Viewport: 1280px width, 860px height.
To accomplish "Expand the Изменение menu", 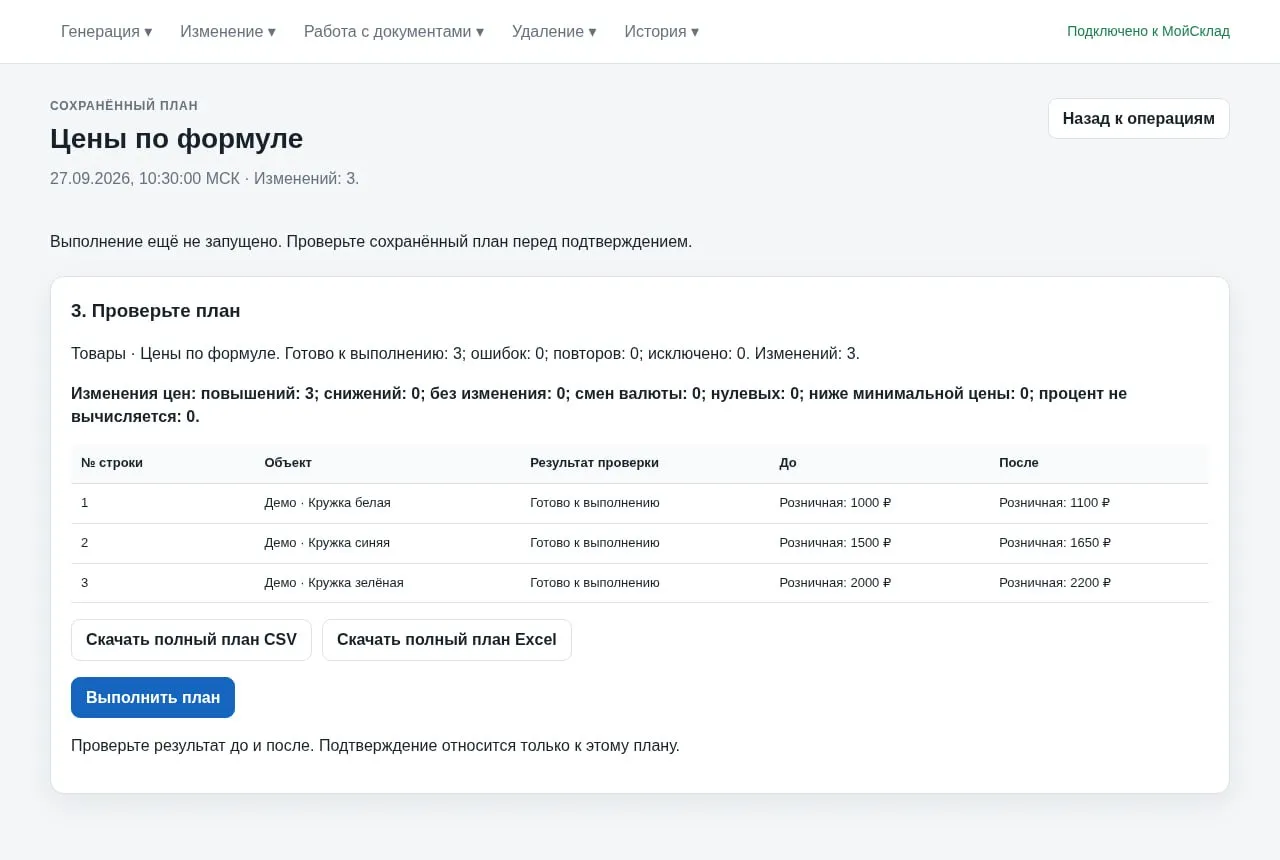I will pyautogui.click(x=228, y=31).
